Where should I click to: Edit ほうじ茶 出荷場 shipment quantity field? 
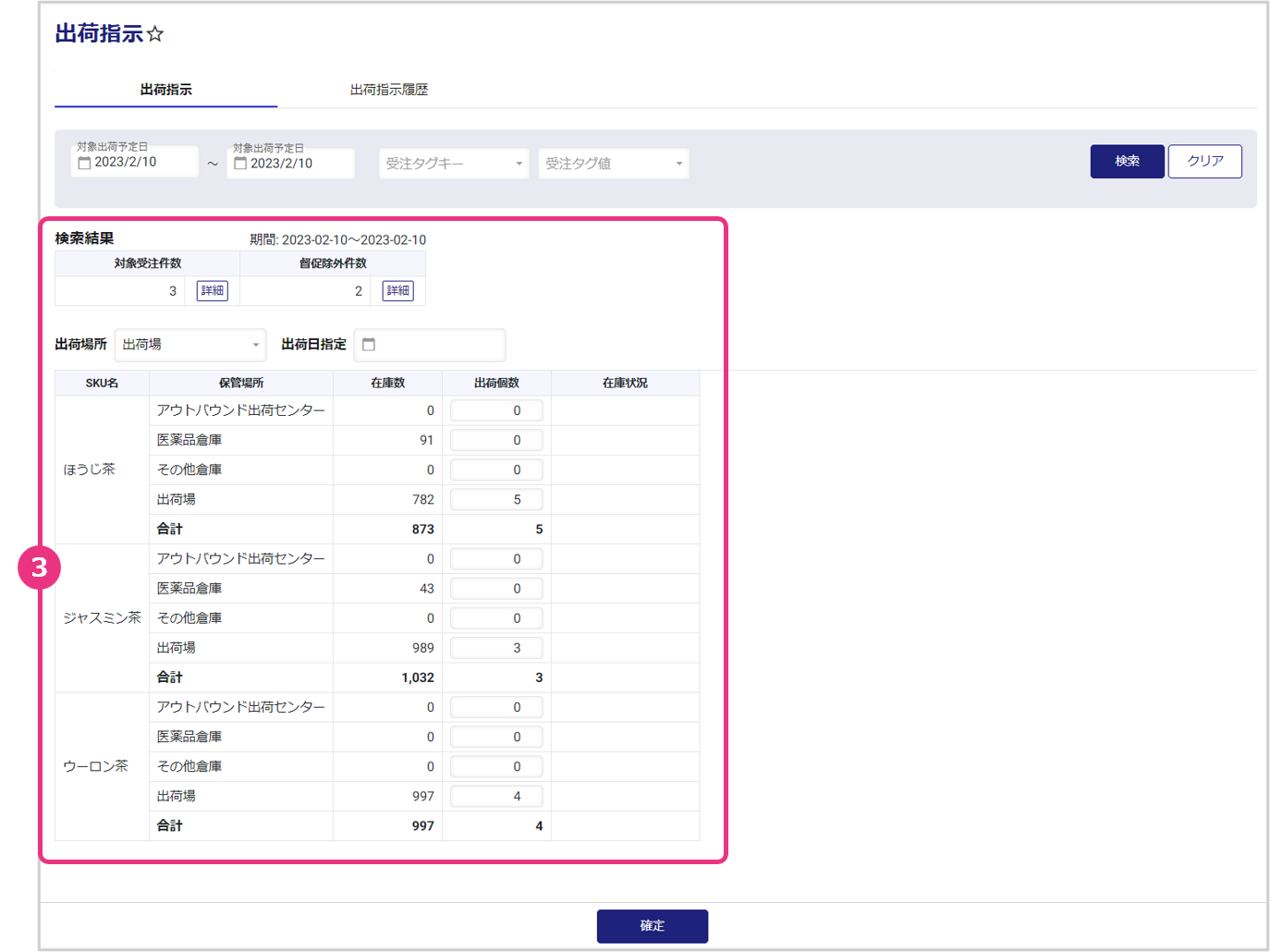pos(496,500)
